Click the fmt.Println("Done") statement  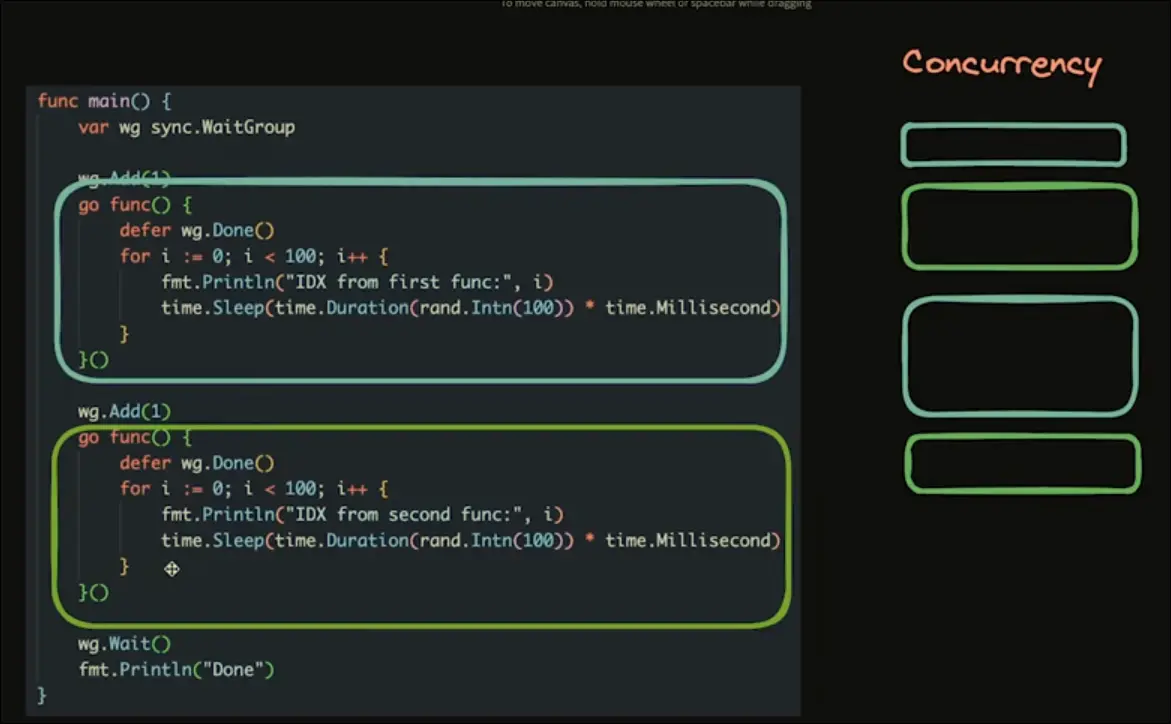[176, 670]
